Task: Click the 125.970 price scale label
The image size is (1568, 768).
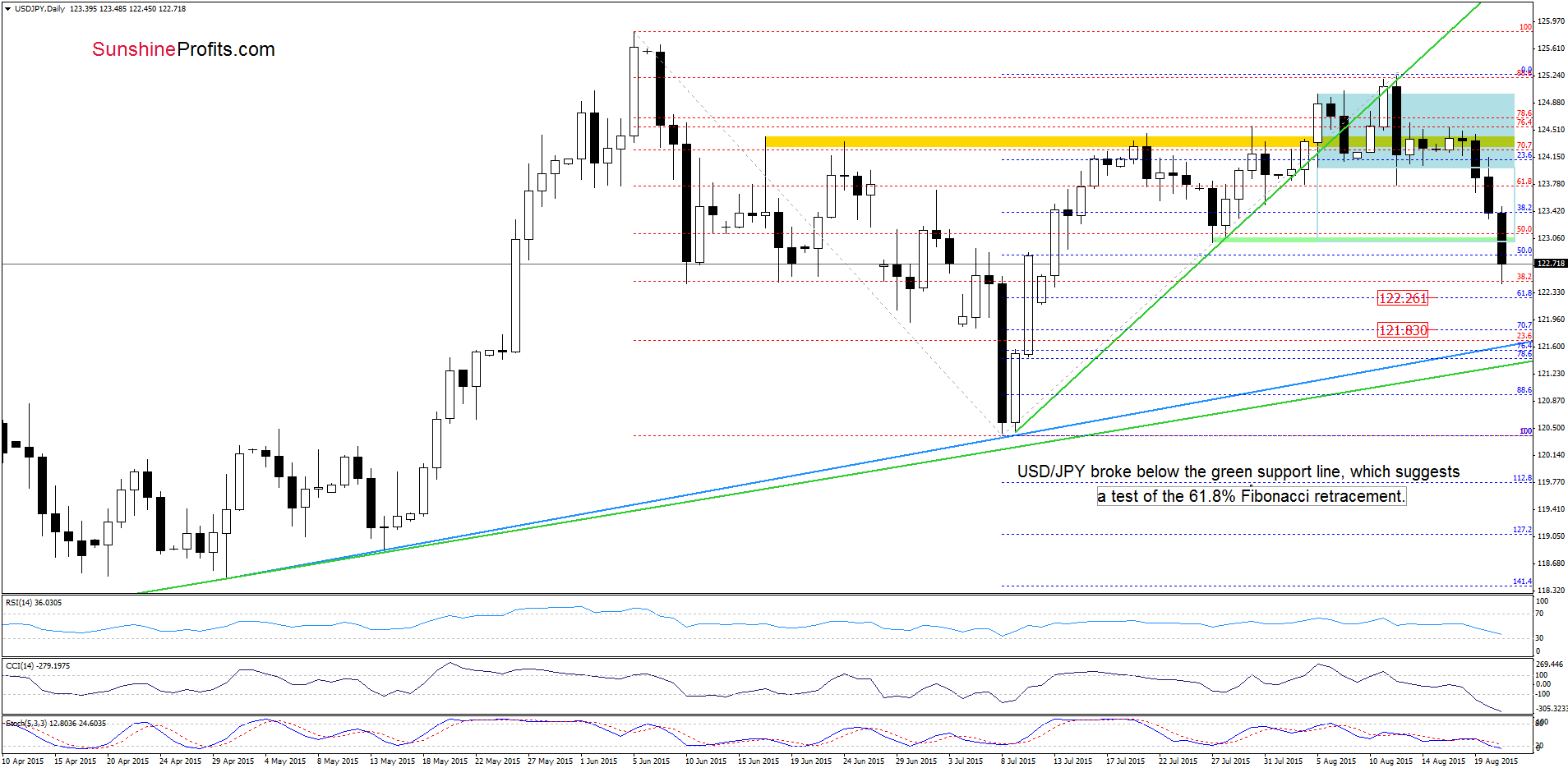Action: tap(1551, 21)
